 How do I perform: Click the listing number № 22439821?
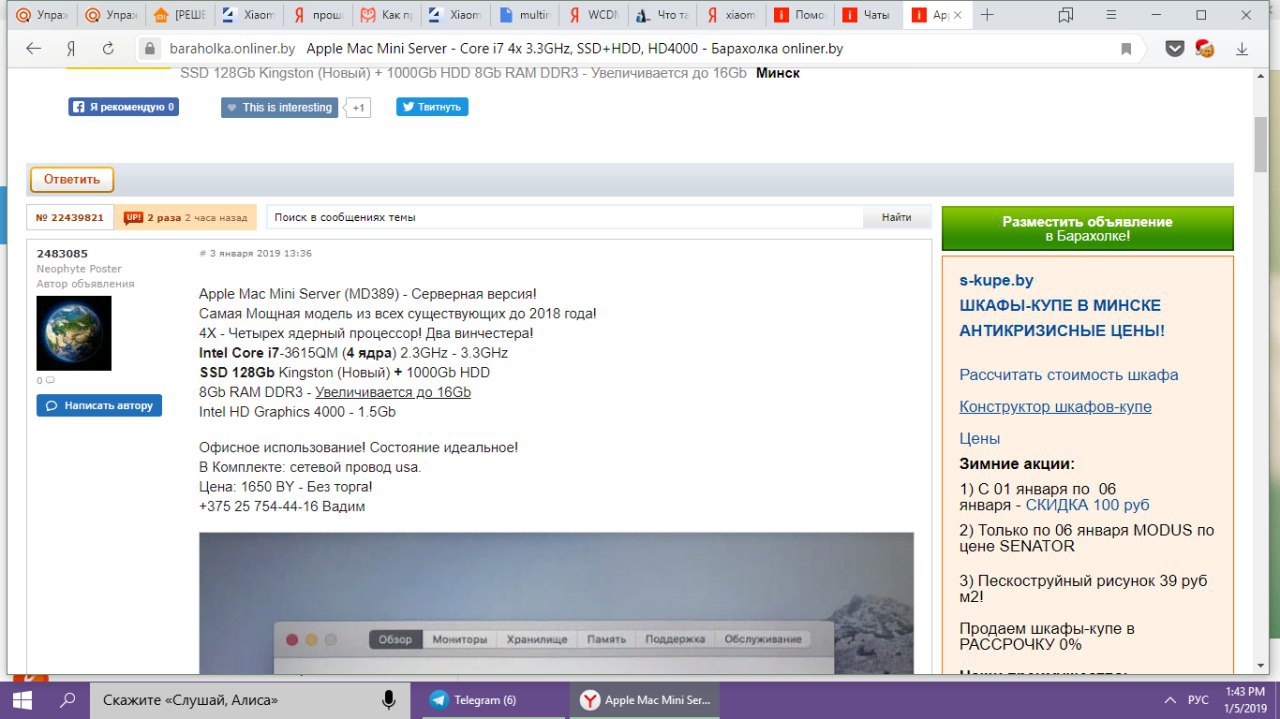[70, 217]
